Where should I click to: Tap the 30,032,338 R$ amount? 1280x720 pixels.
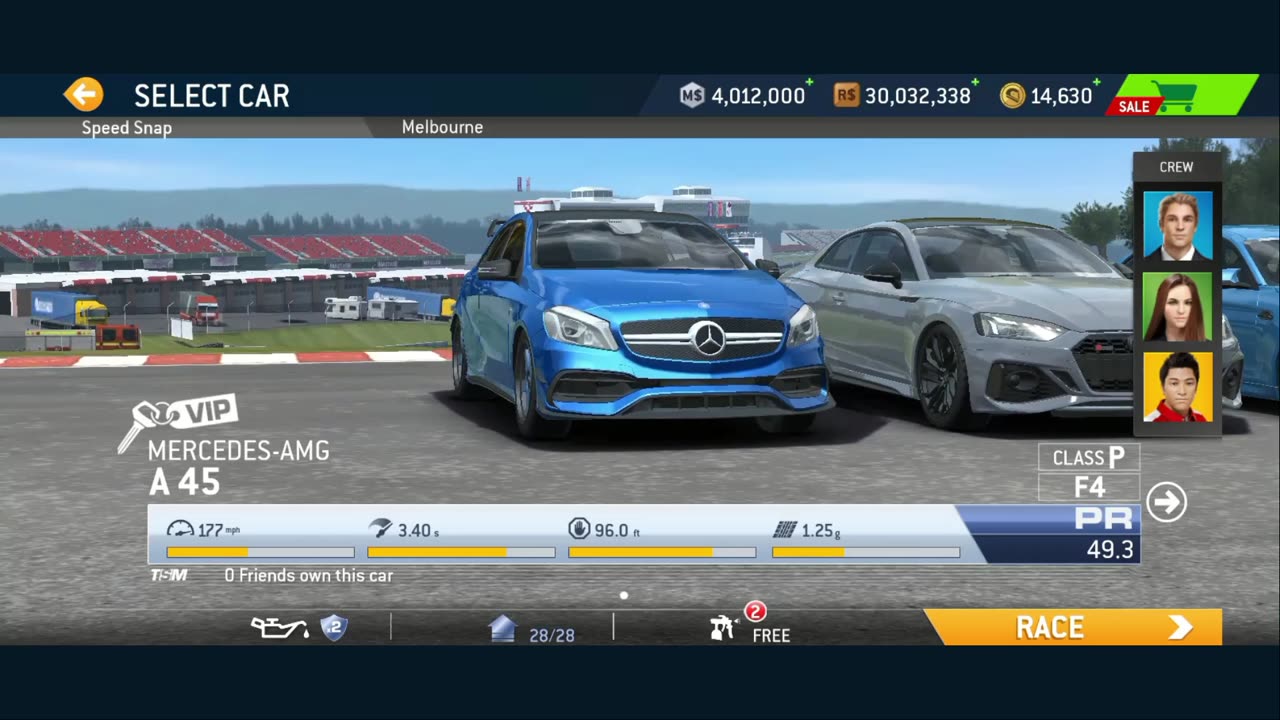tap(918, 96)
